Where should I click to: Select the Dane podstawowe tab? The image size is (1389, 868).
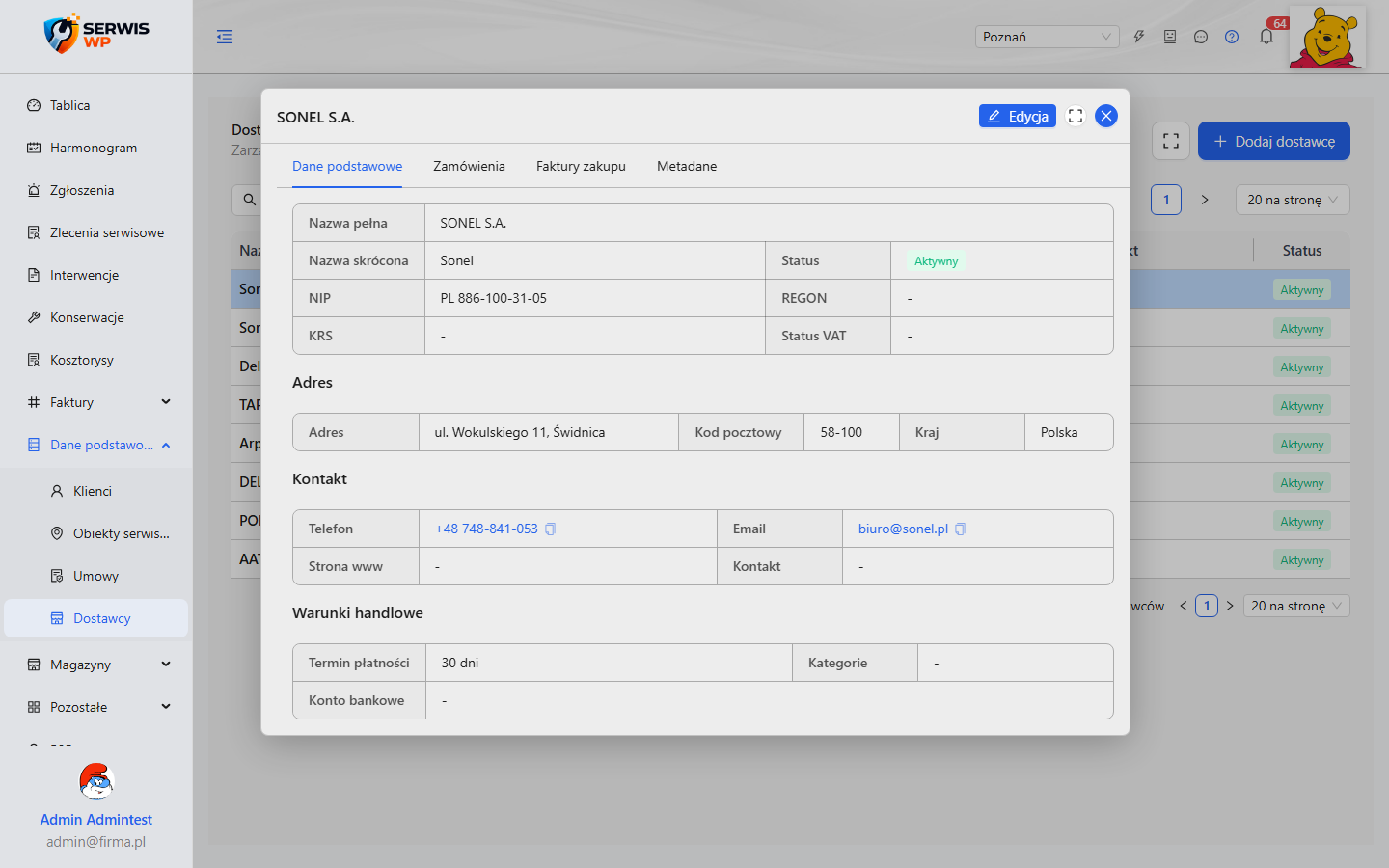347,166
